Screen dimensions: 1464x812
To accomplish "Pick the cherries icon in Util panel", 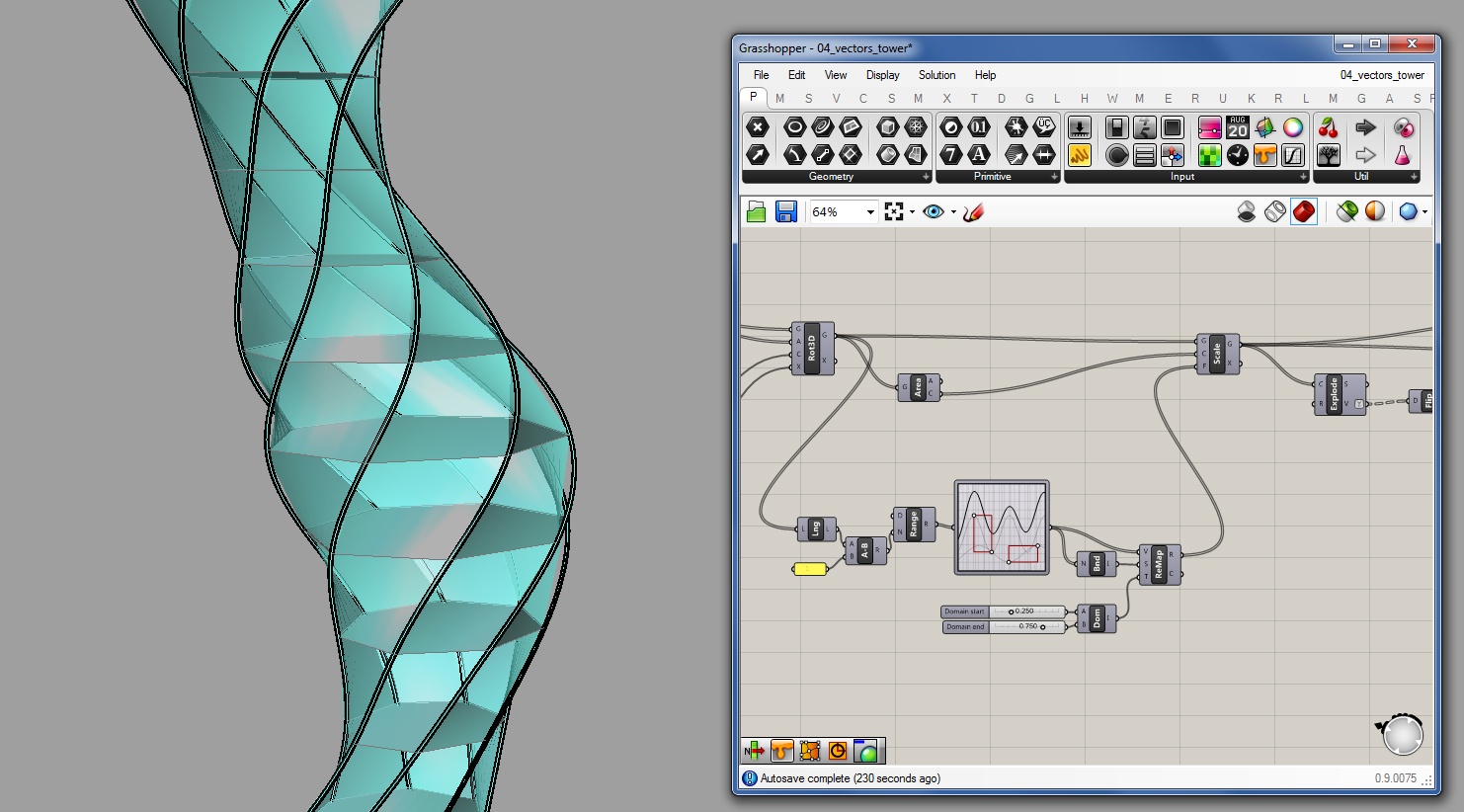I will point(1329,127).
